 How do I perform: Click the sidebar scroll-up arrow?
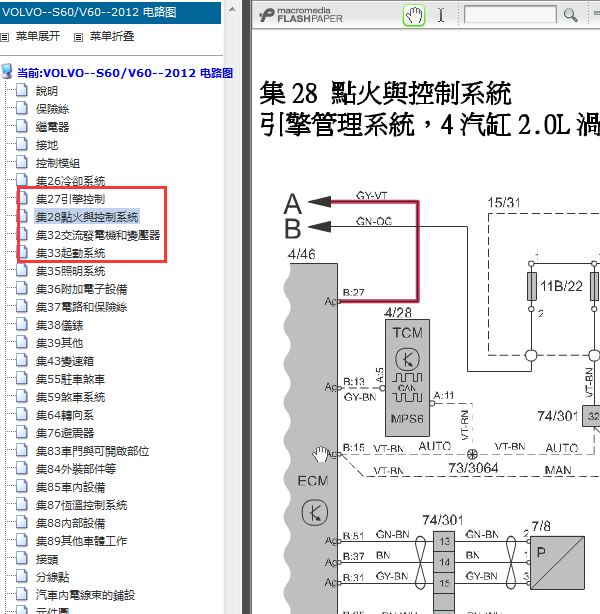(232, 9)
